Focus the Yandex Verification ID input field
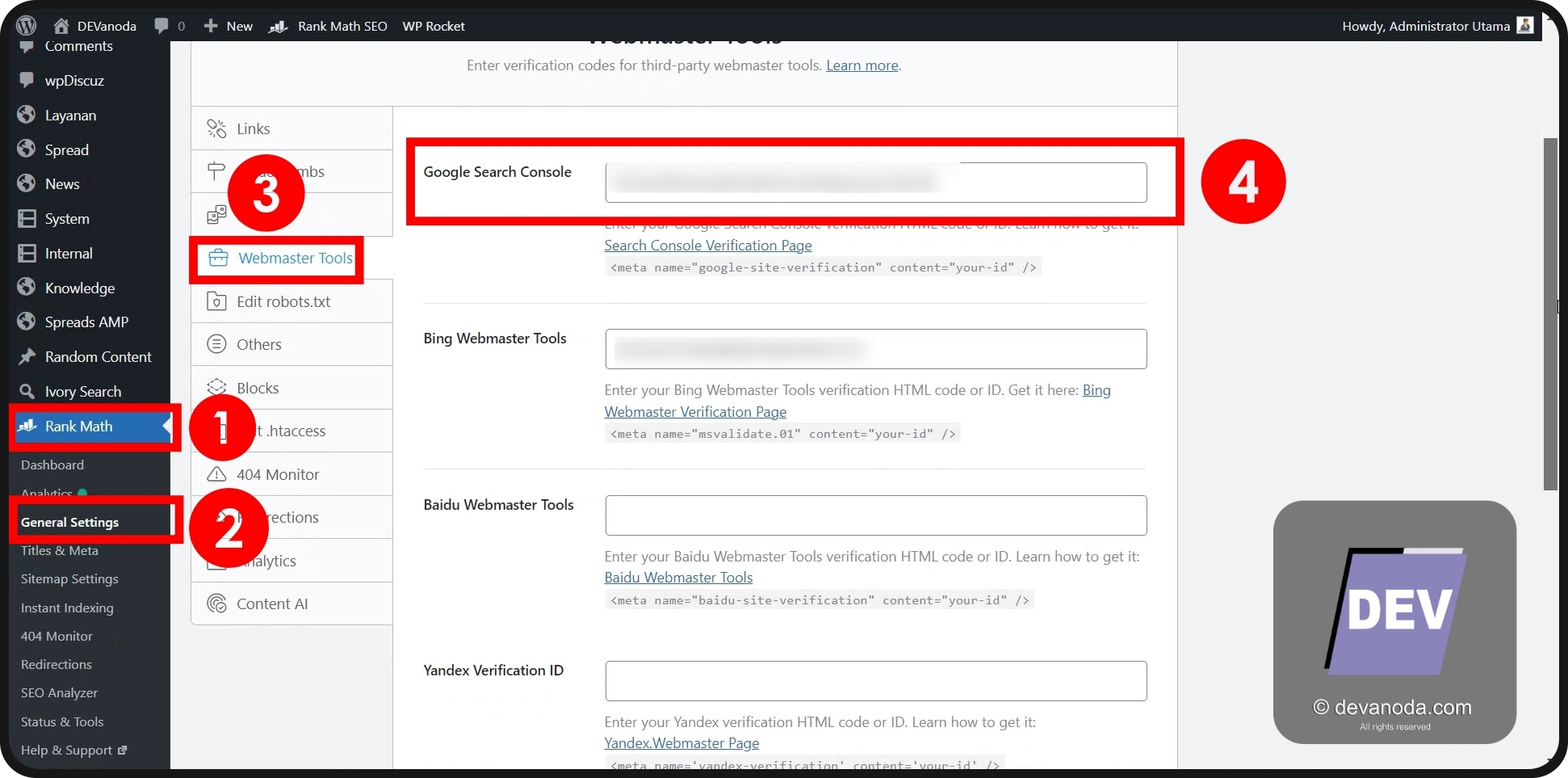 pyautogui.click(x=876, y=681)
